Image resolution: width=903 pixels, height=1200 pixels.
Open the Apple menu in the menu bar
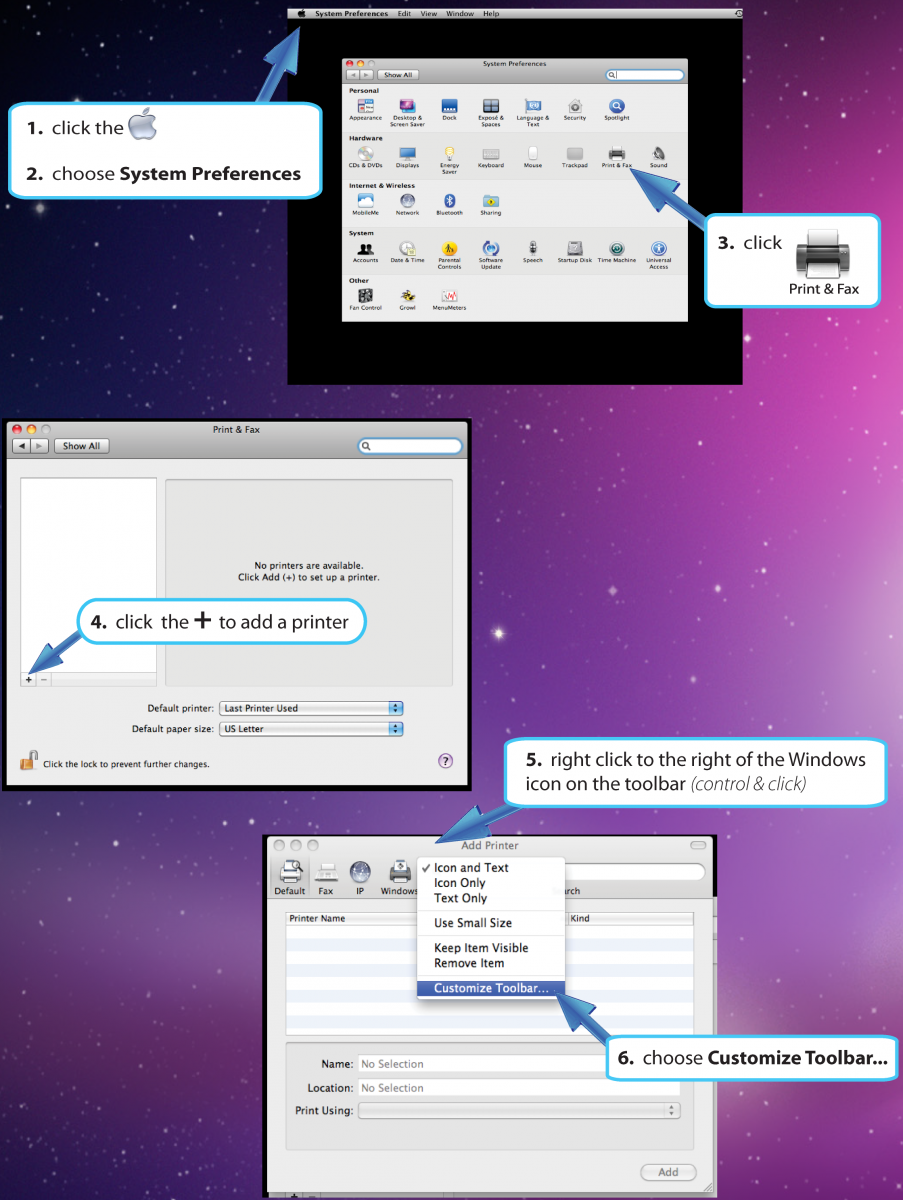coord(301,14)
